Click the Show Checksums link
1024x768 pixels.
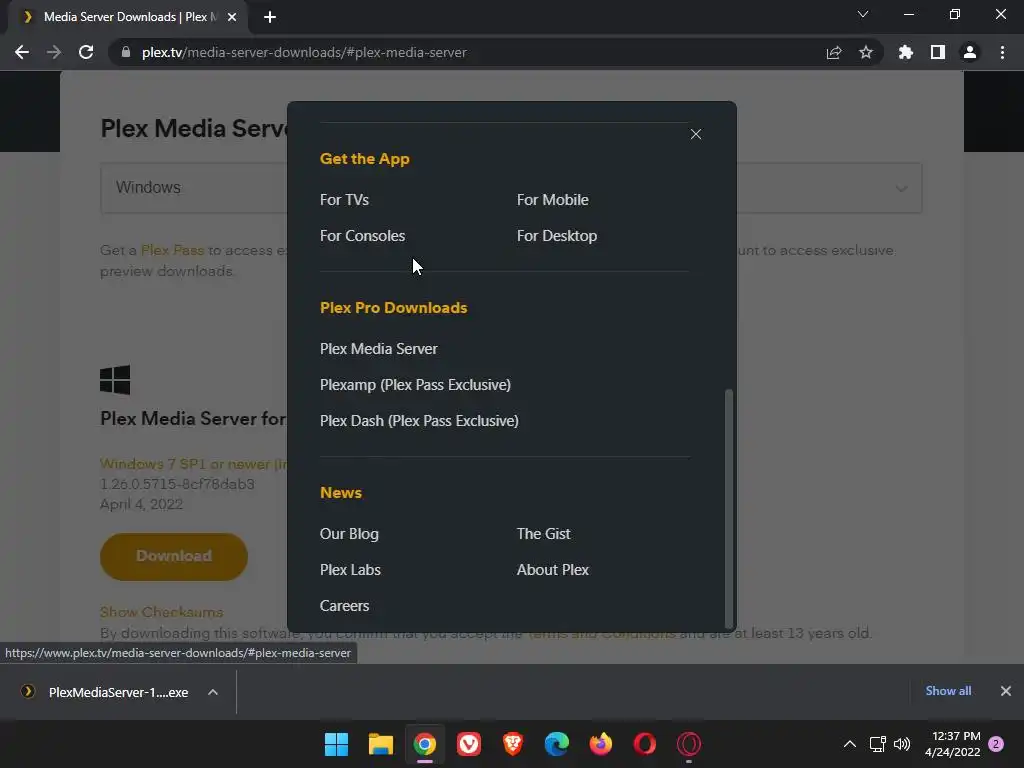(x=161, y=612)
